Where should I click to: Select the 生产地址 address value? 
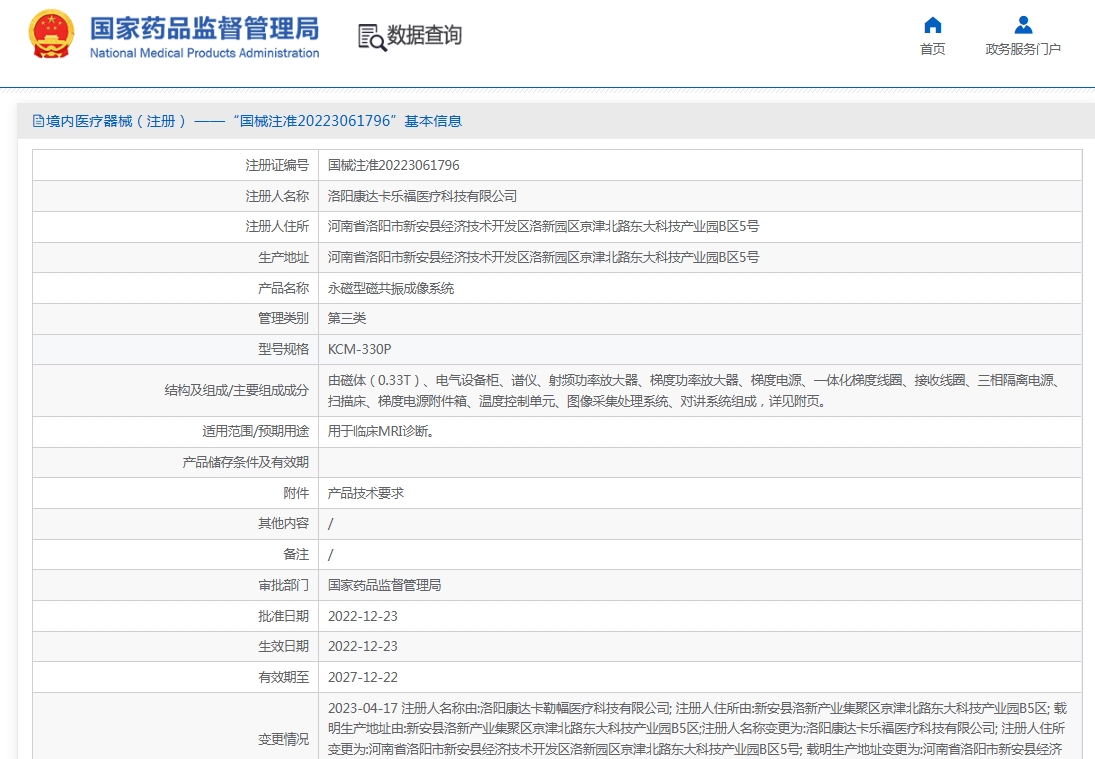pyautogui.click(x=543, y=257)
